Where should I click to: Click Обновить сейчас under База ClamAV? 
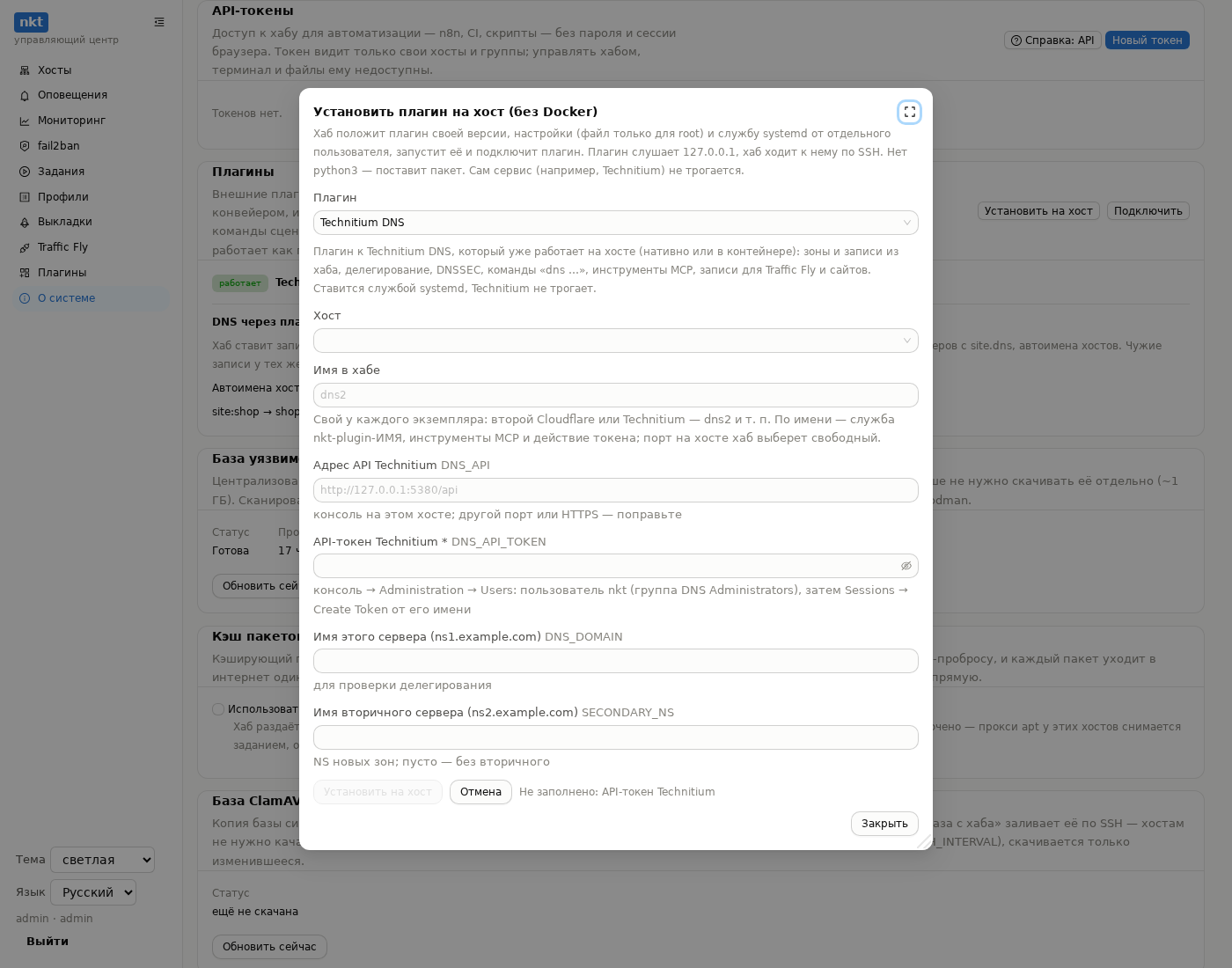(269, 947)
